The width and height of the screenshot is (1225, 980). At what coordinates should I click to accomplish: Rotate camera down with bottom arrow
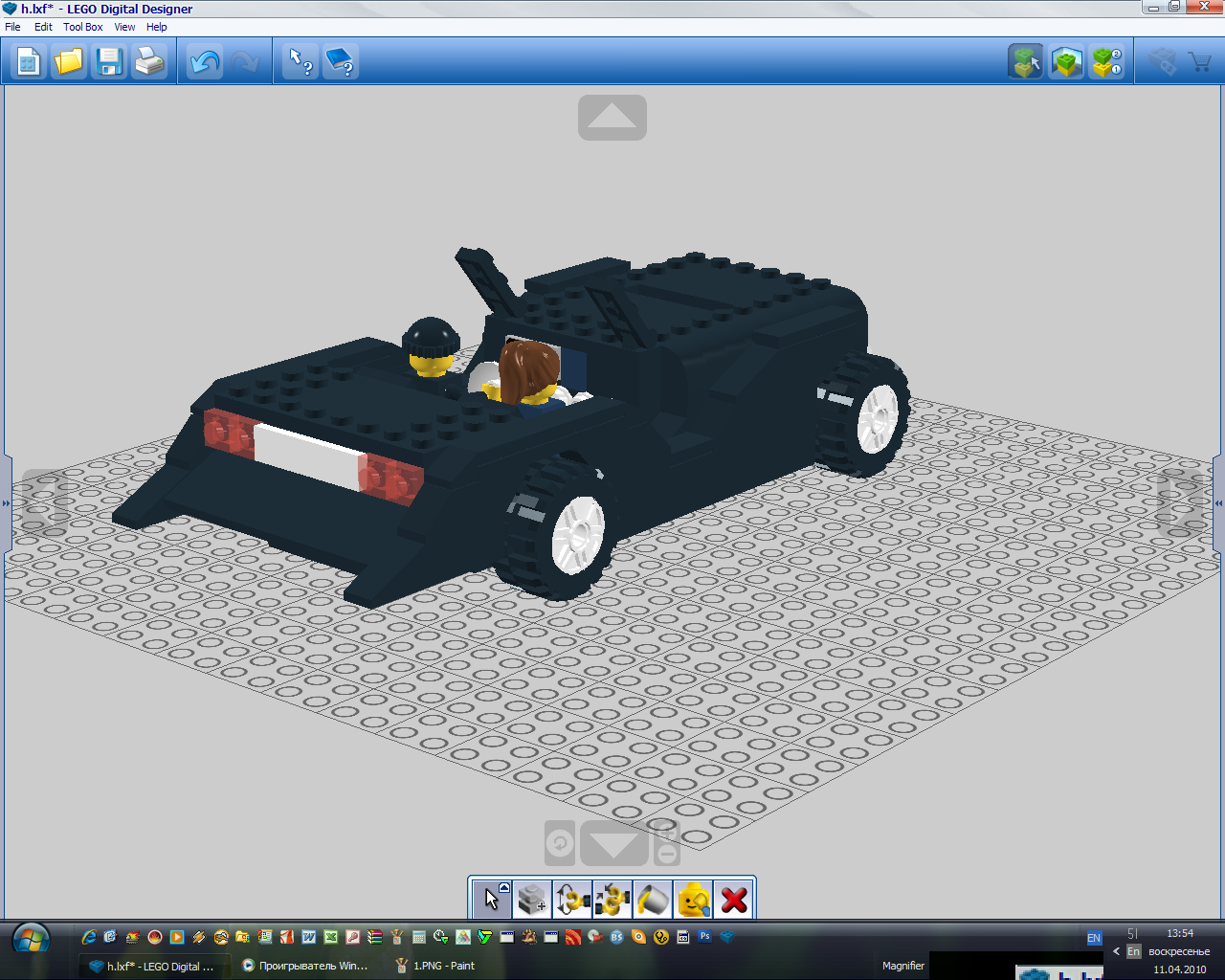(x=613, y=844)
